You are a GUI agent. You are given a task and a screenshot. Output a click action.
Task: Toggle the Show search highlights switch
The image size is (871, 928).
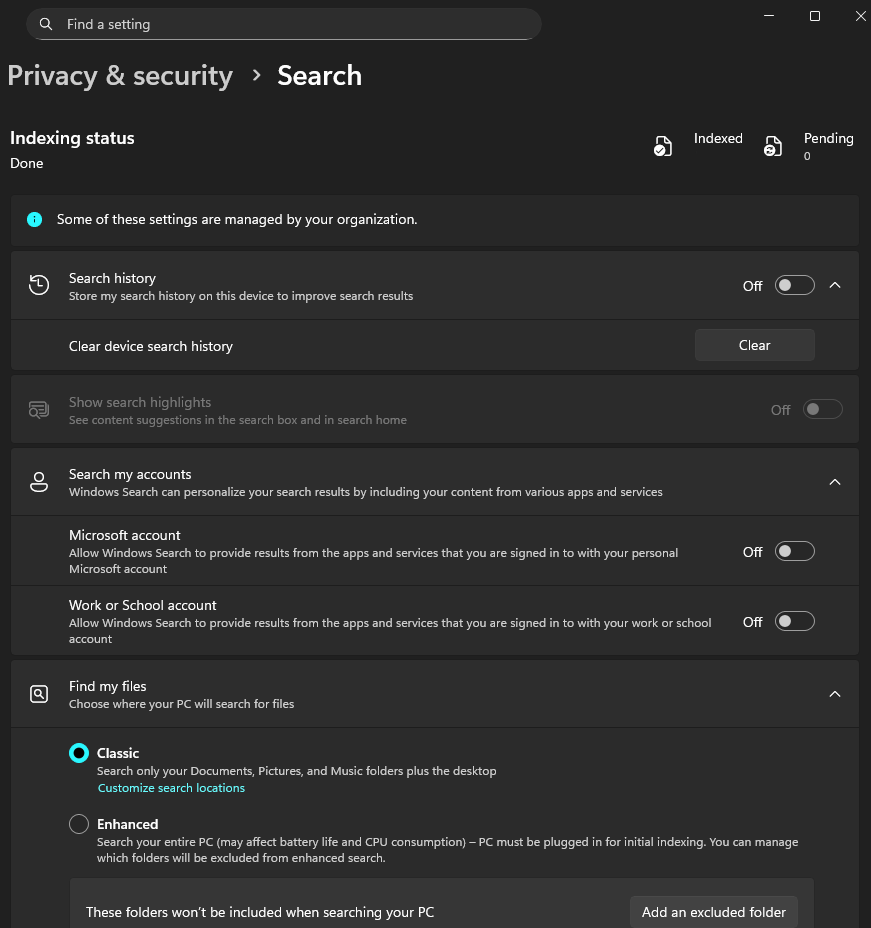822,409
